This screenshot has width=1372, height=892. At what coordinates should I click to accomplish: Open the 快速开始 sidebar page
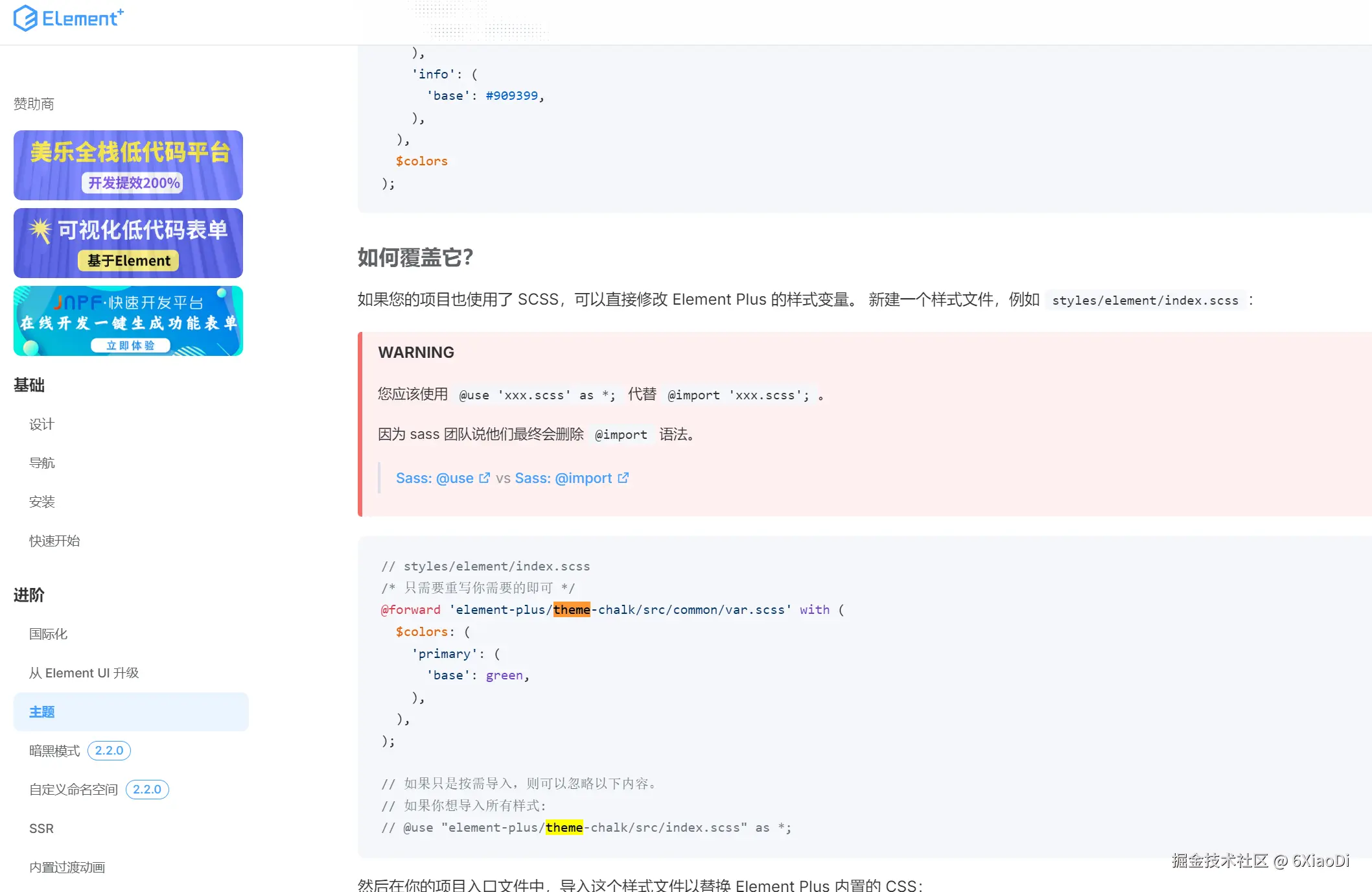pyautogui.click(x=54, y=541)
